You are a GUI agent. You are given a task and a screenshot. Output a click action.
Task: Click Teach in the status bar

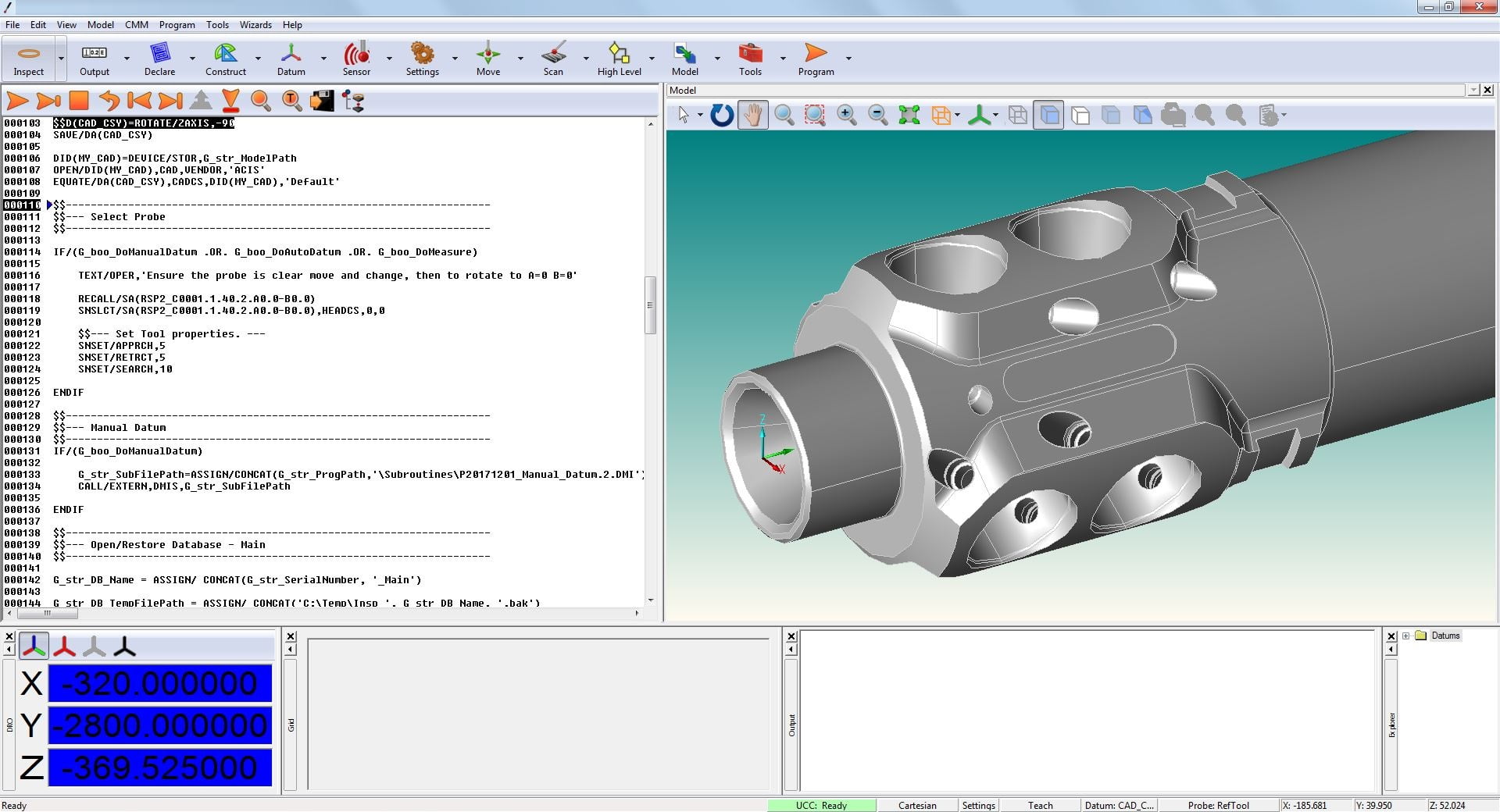(1041, 805)
